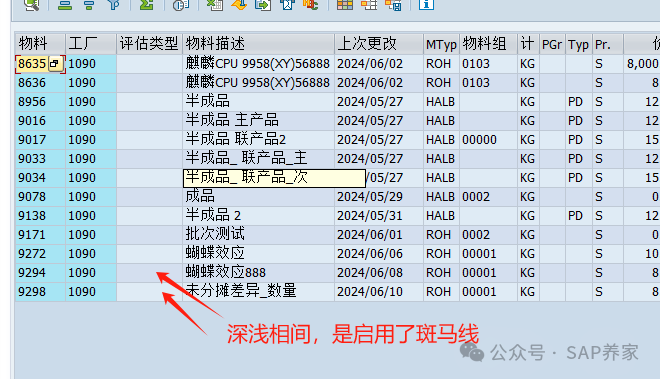This screenshot has height=379, width=660.
Task: Click description 蝴蝶效应888
Action: tap(226, 272)
